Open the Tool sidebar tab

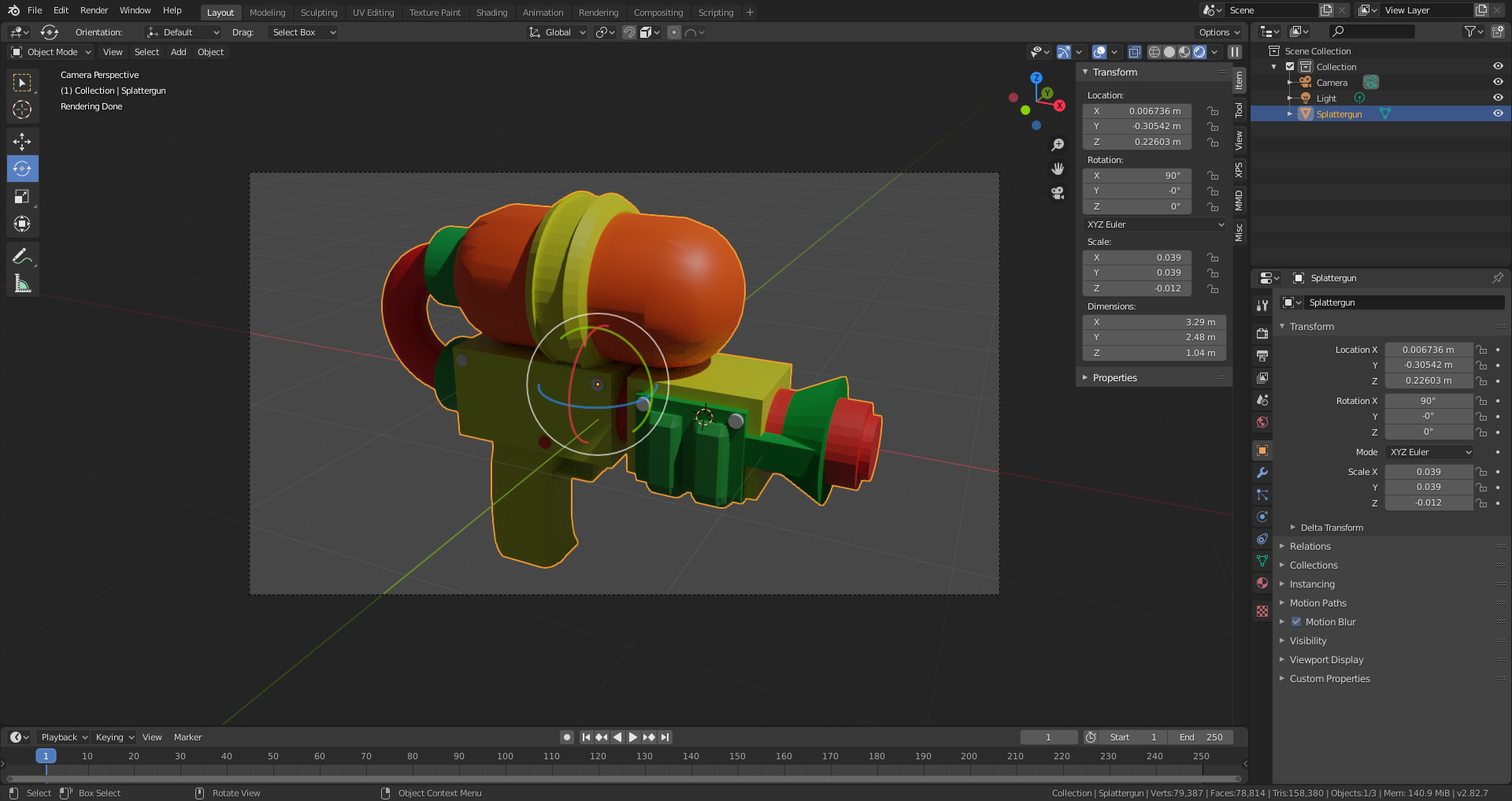pos(1239,109)
